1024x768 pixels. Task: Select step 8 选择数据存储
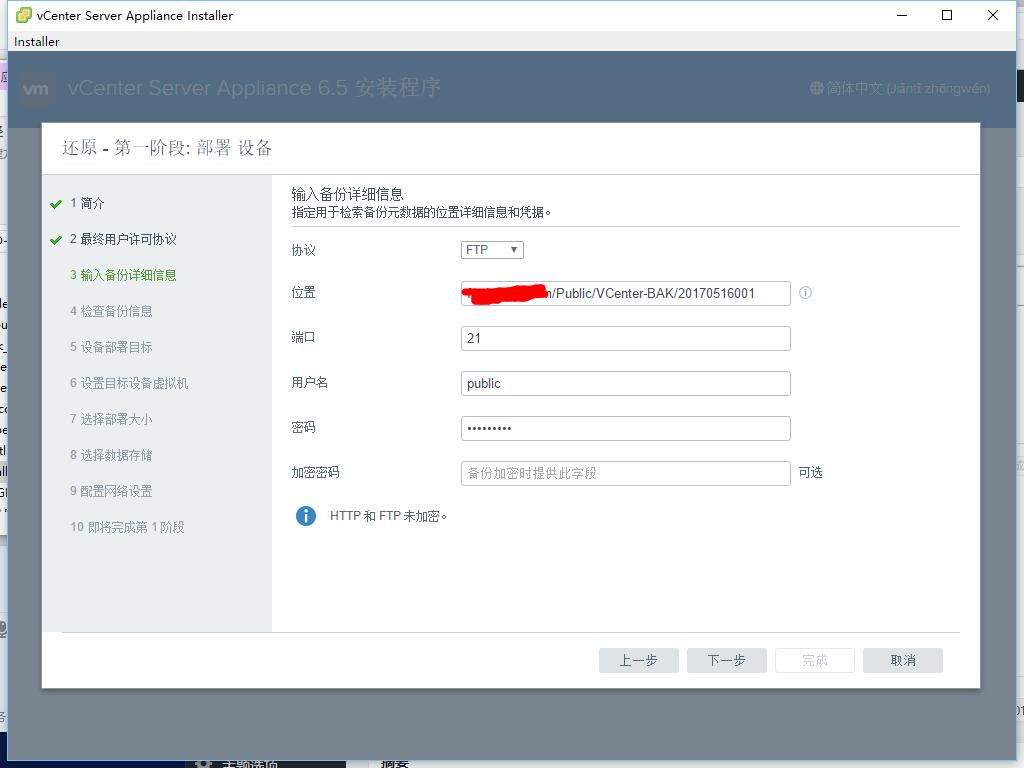(111, 455)
